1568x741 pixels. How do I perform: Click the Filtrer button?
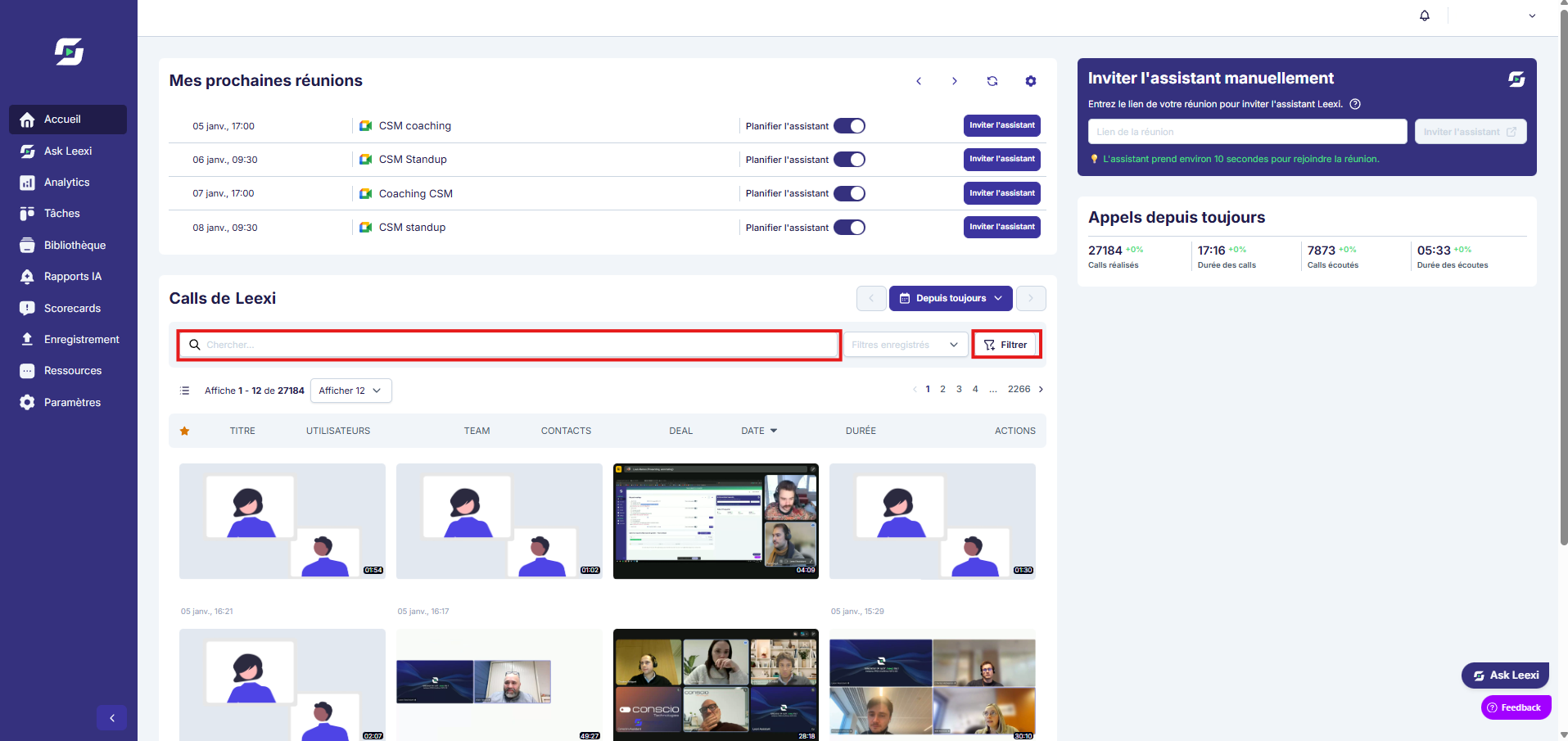[x=1006, y=345]
